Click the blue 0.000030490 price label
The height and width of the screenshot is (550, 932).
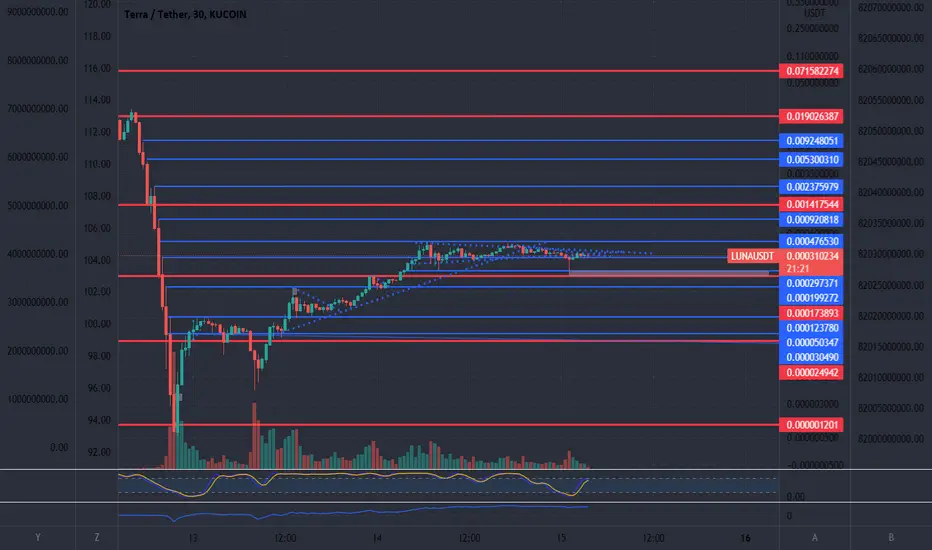(811, 357)
